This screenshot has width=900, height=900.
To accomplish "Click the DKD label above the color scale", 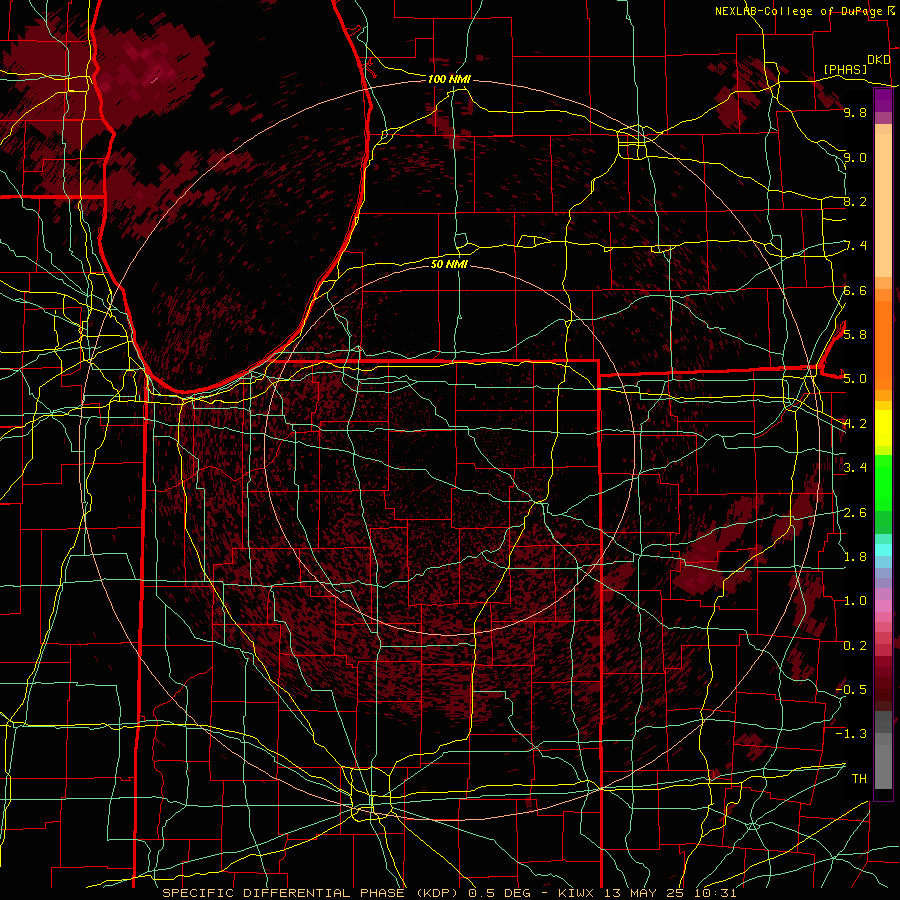I will click(x=879, y=60).
